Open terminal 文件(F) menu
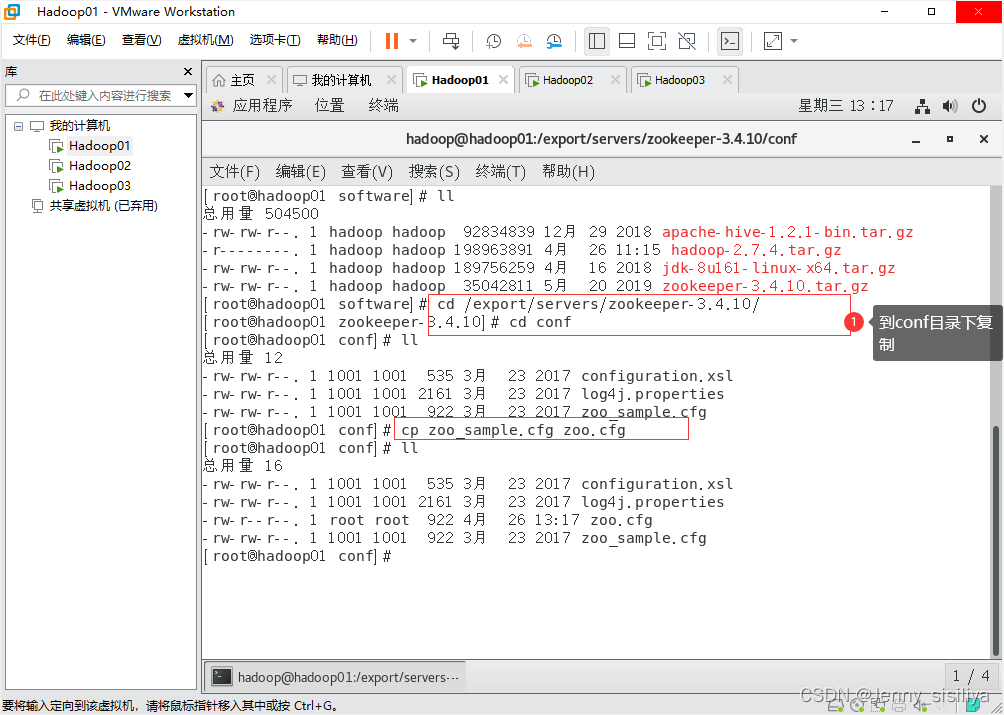This screenshot has width=1004, height=715. [234, 172]
